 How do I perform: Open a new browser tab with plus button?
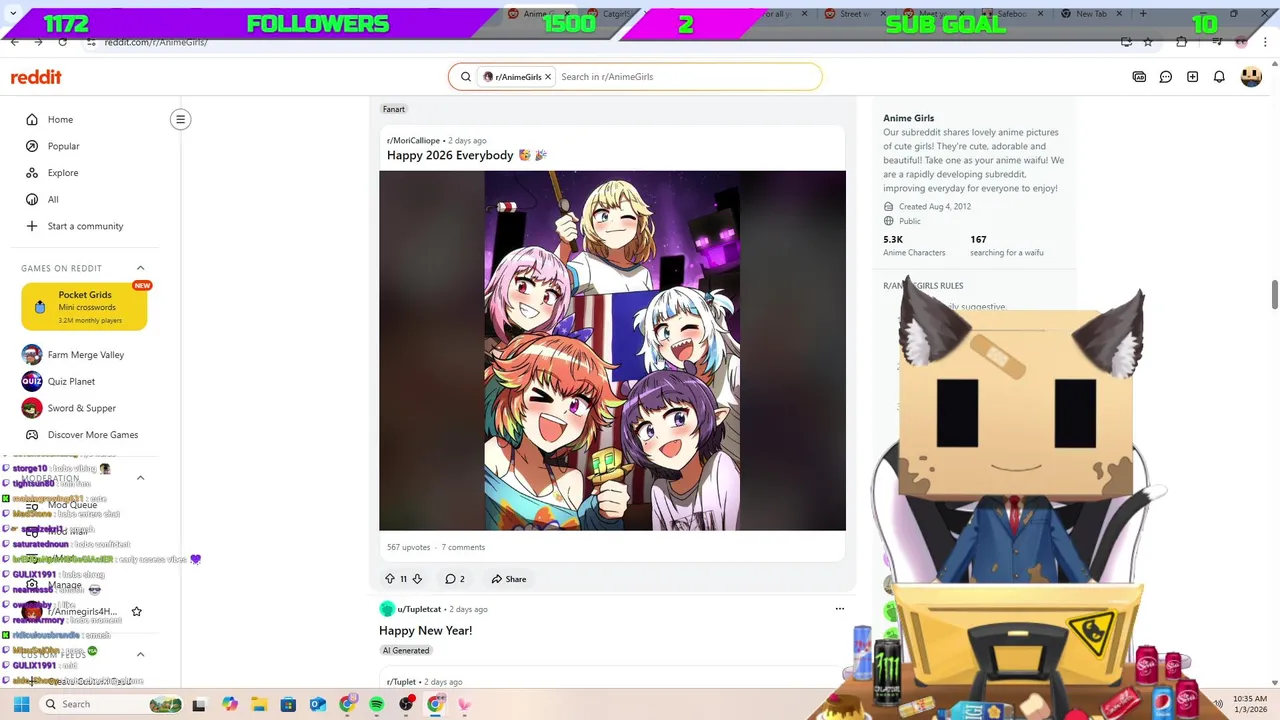[x=1143, y=14]
